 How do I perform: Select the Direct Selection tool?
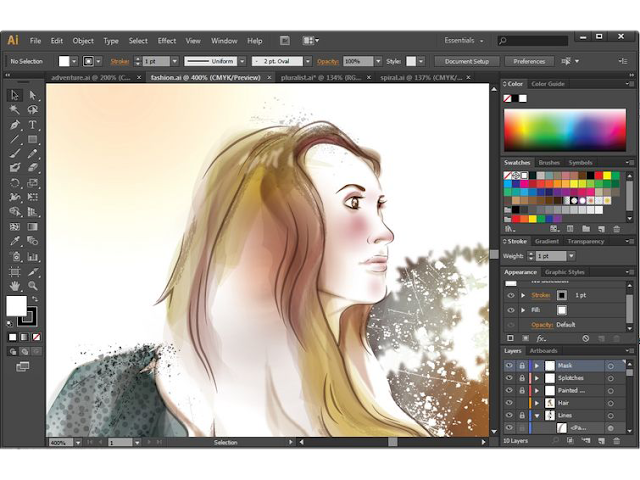(x=33, y=95)
